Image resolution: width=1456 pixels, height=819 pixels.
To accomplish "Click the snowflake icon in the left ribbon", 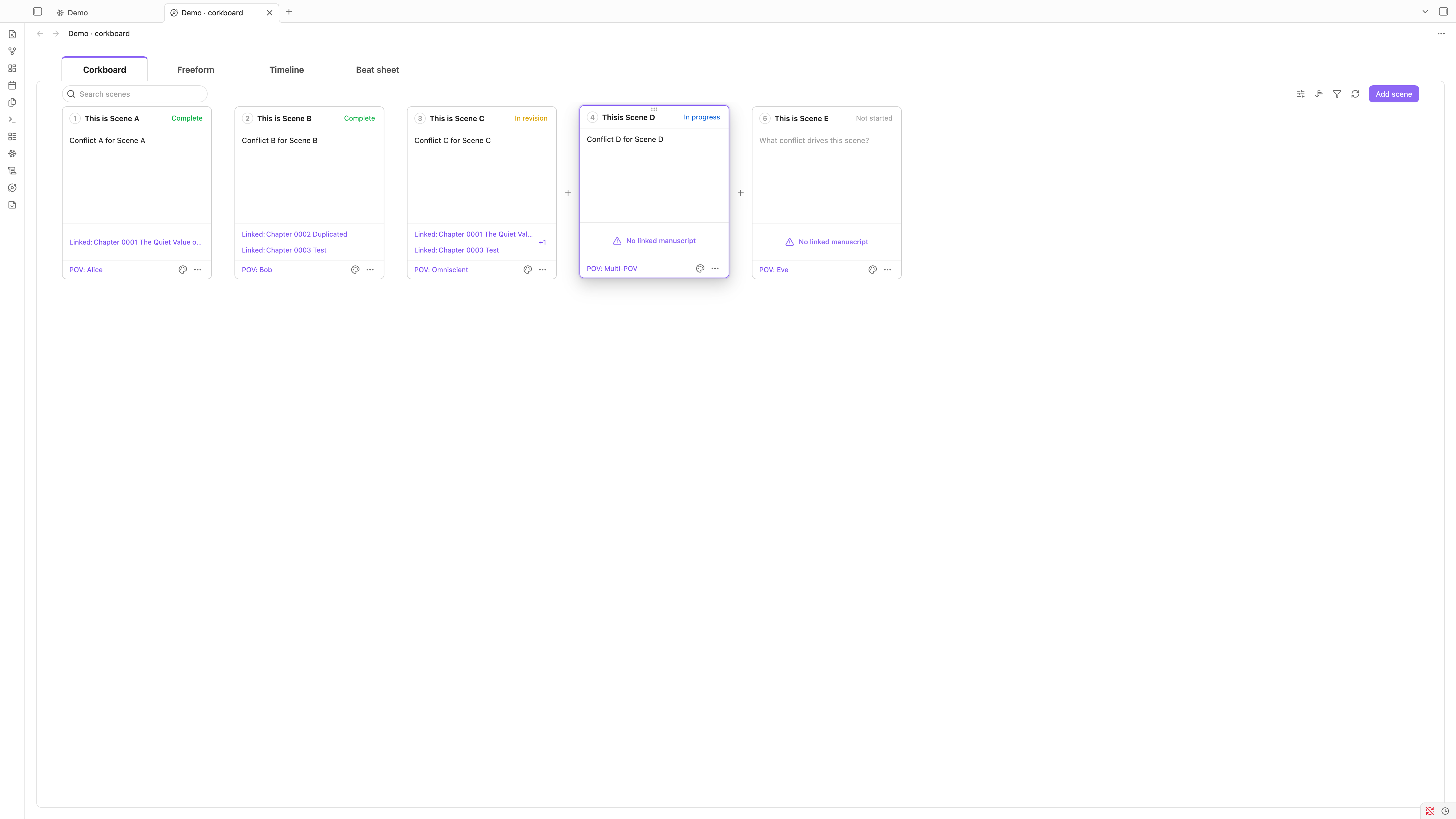I will click(12, 154).
